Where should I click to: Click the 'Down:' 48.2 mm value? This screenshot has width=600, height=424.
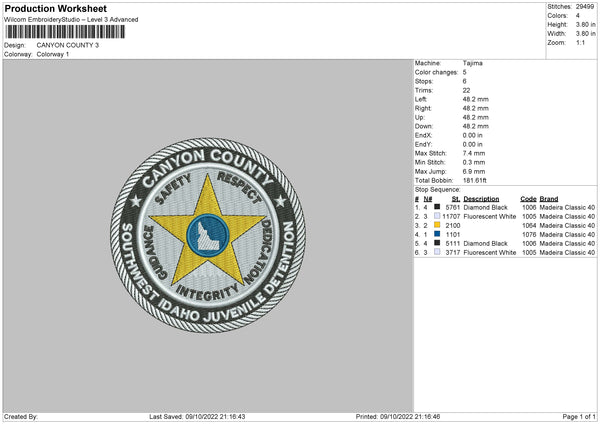[x=476, y=126]
